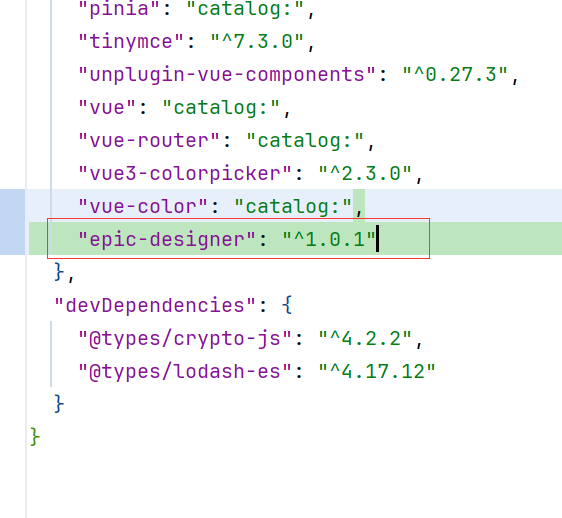Screen dimensions: 562x518
Task: Click the final closing brace of the file
Action: pyautogui.click(x=35, y=437)
